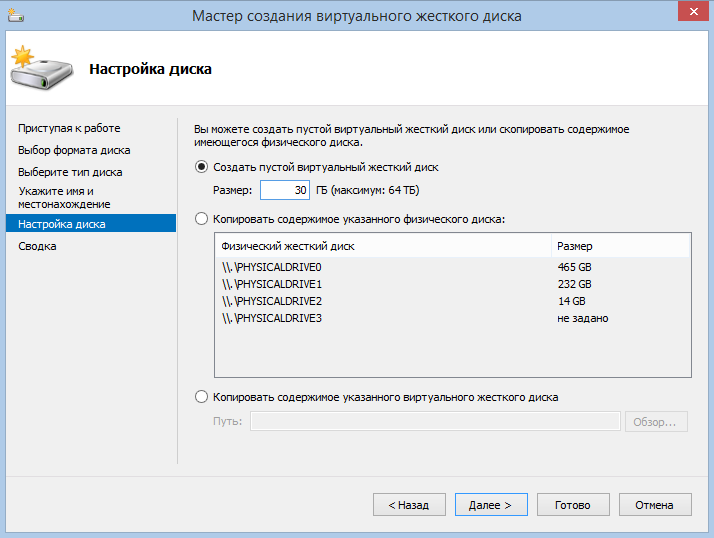The height and width of the screenshot is (538, 714).
Task: Cancel the wizard with 'Отмена'
Action: [655, 505]
